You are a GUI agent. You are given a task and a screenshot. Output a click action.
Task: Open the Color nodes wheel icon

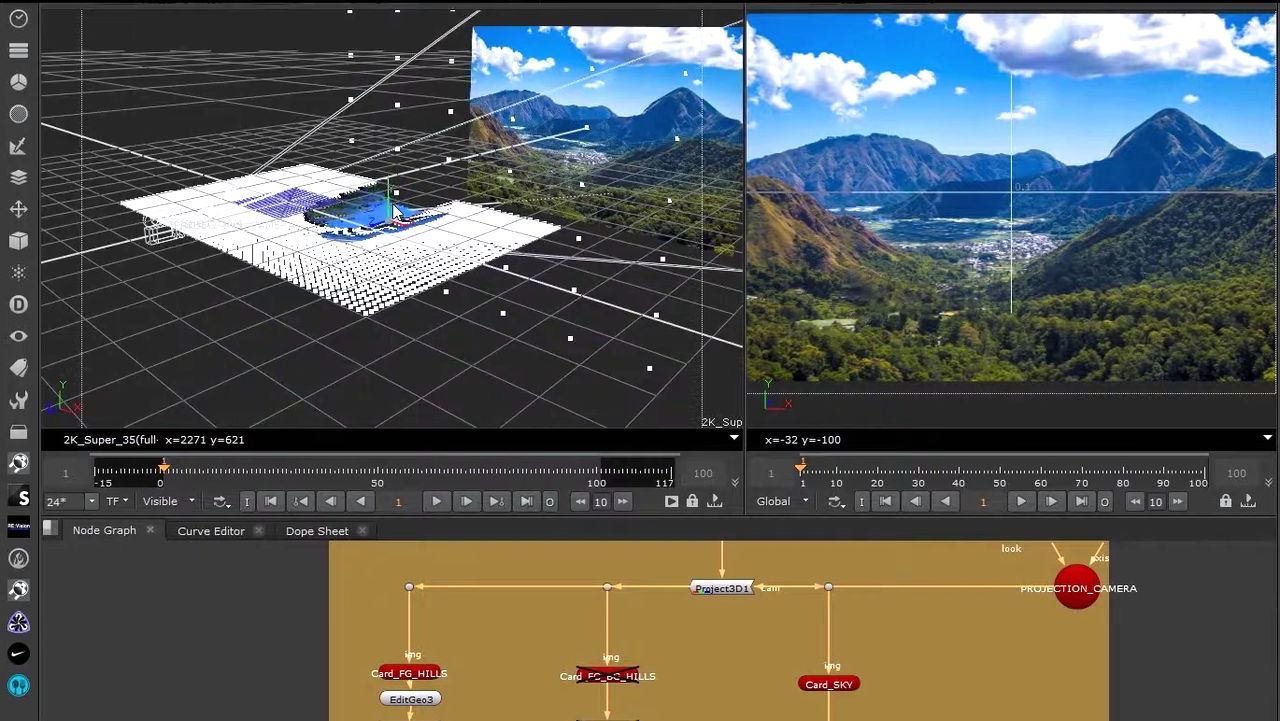(x=18, y=82)
